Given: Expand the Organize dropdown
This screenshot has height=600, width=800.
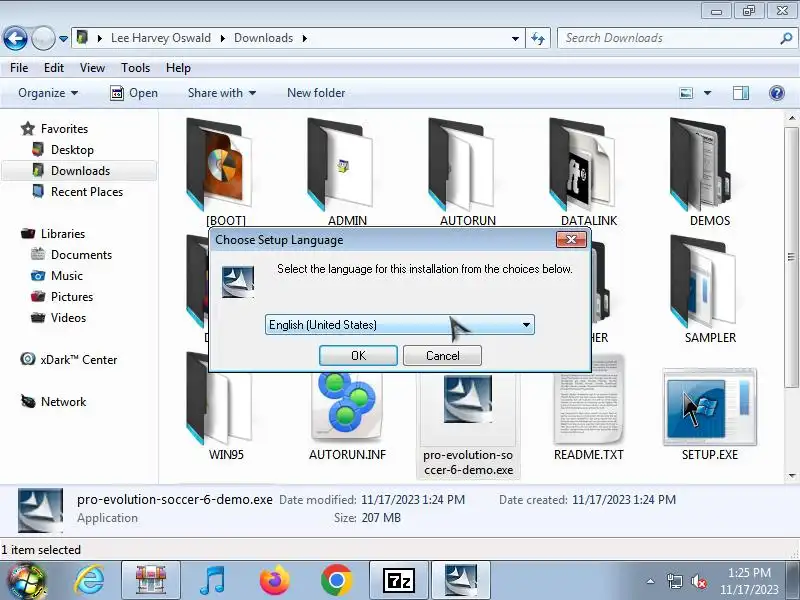Looking at the screenshot, I should pyautogui.click(x=48, y=93).
